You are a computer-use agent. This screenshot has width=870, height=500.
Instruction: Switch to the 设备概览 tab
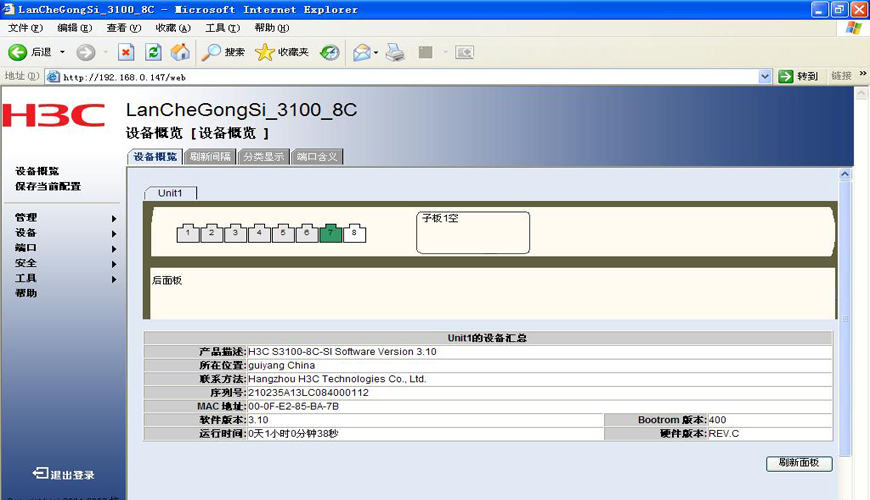155,157
